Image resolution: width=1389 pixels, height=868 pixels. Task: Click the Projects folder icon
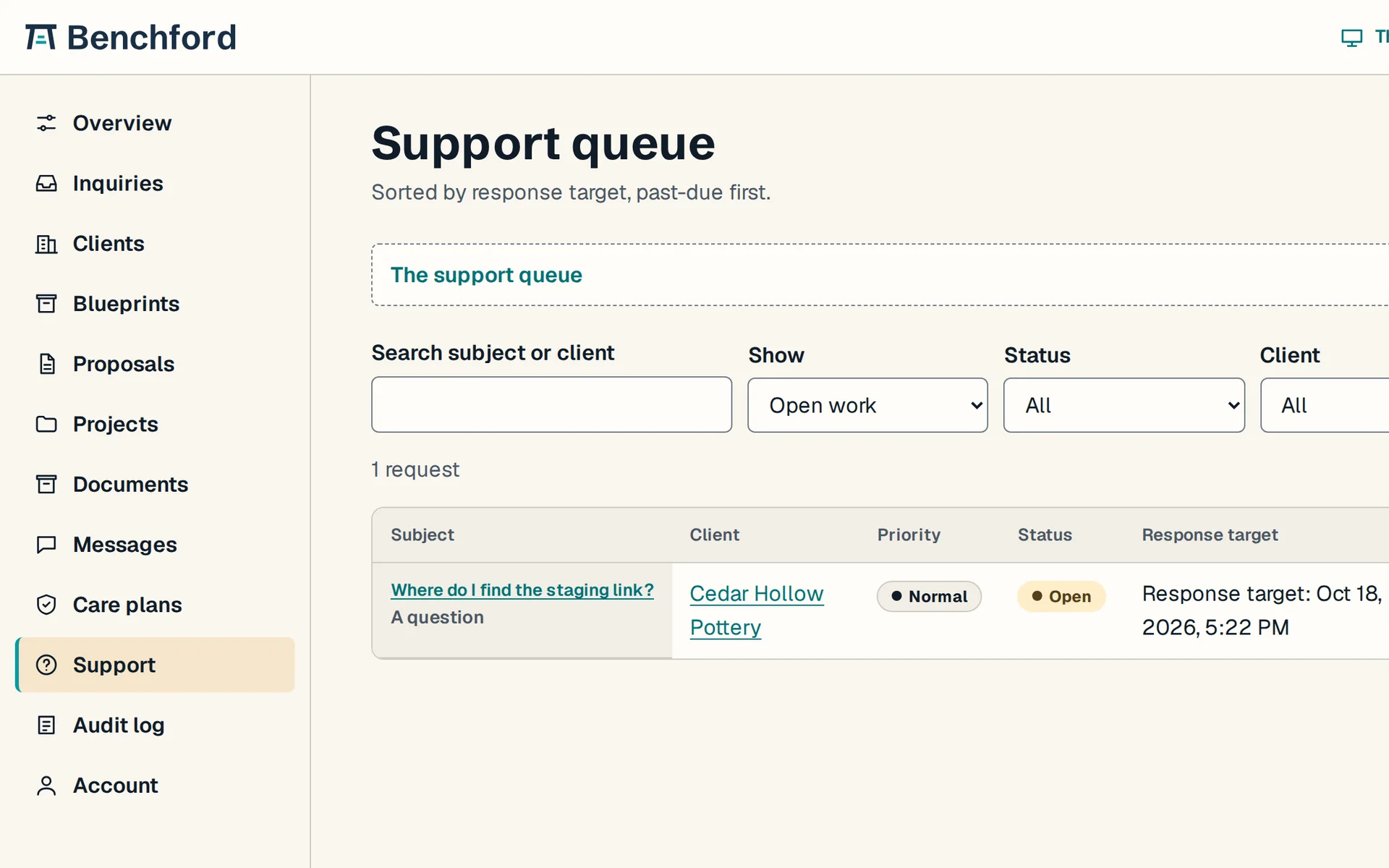(46, 424)
